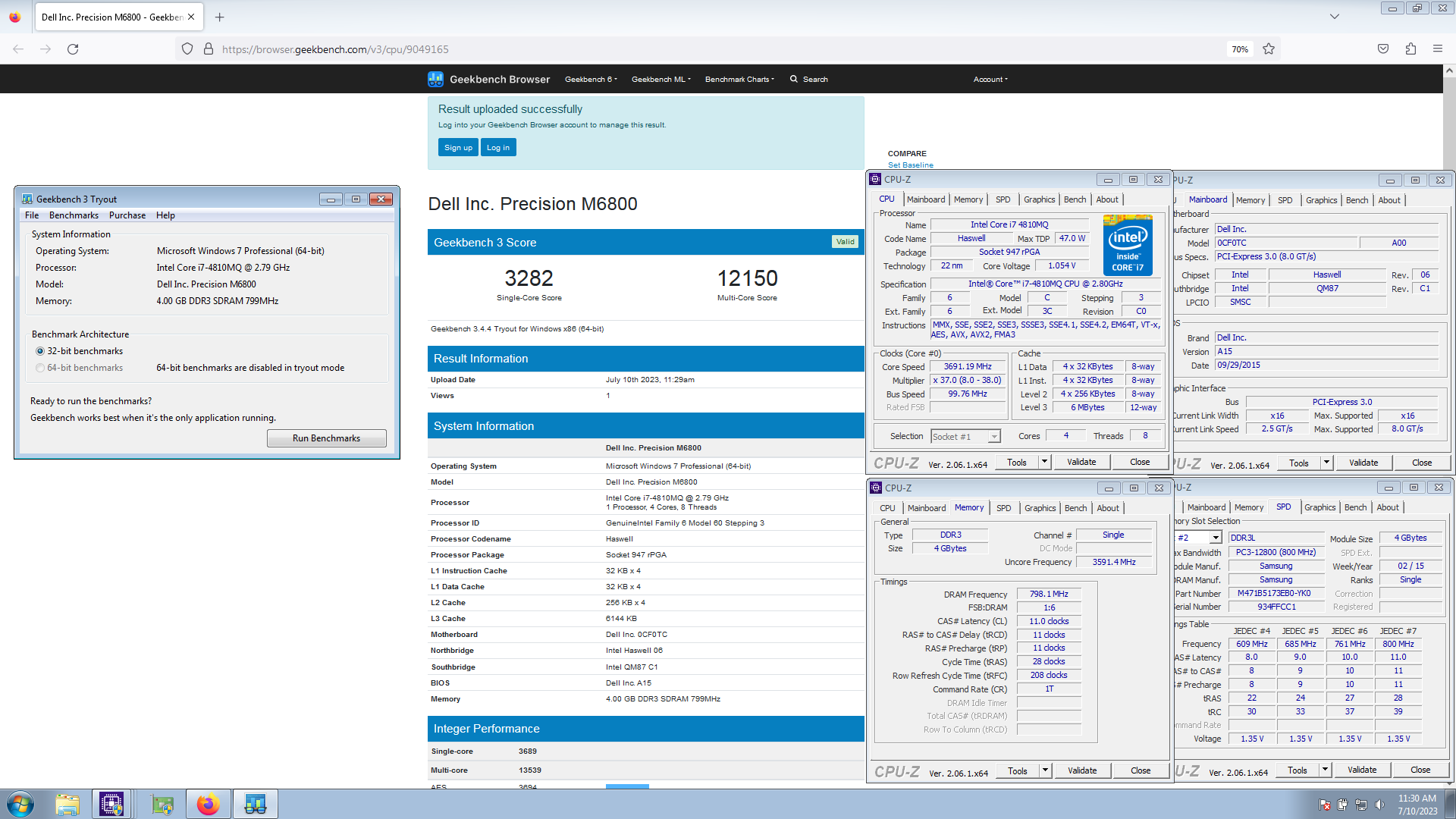Open the Benchmark Charts dropdown
The height and width of the screenshot is (819, 1456).
coord(739,79)
